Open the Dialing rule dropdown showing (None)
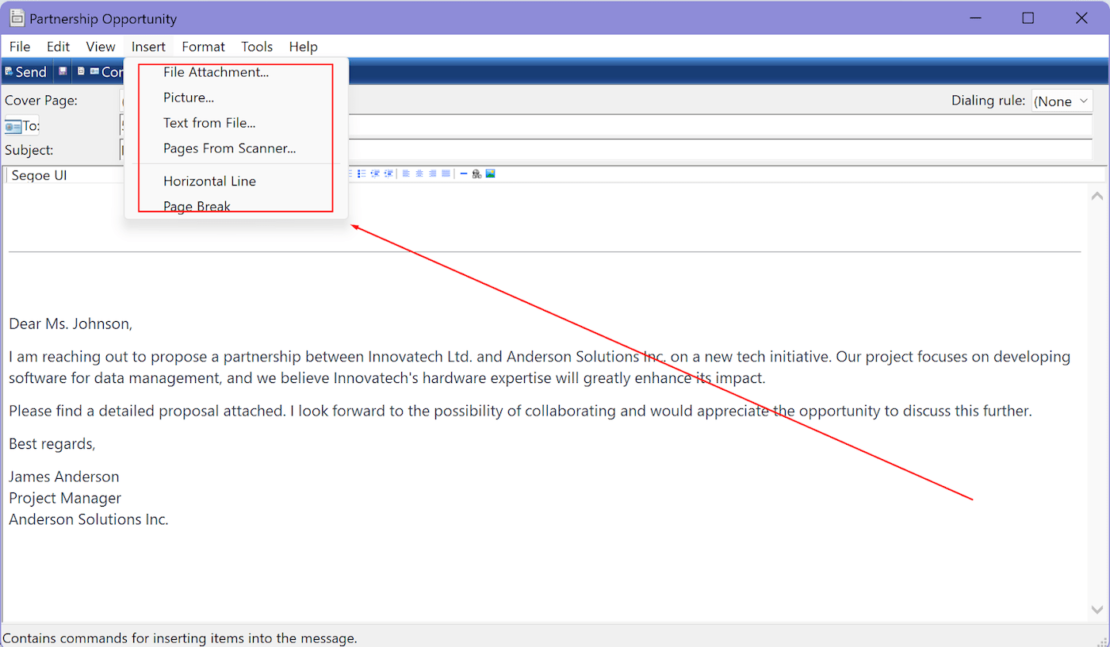This screenshot has width=1110, height=647. [x=1062, y=100]
